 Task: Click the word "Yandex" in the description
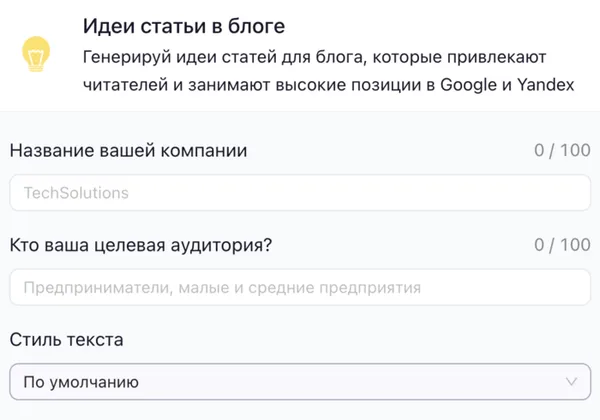point(546,85)
